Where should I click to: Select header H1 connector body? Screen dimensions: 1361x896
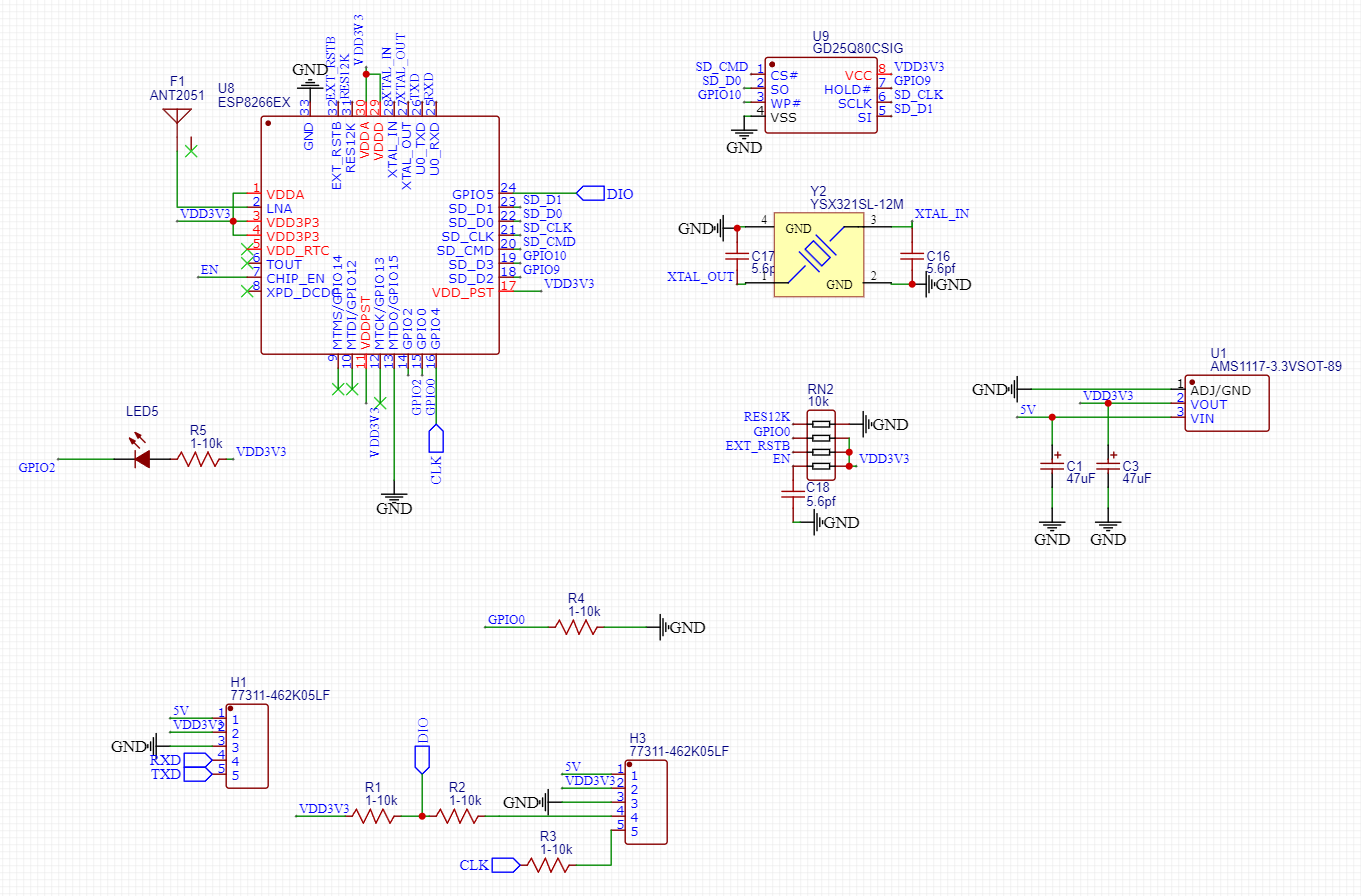coord(247,746)
